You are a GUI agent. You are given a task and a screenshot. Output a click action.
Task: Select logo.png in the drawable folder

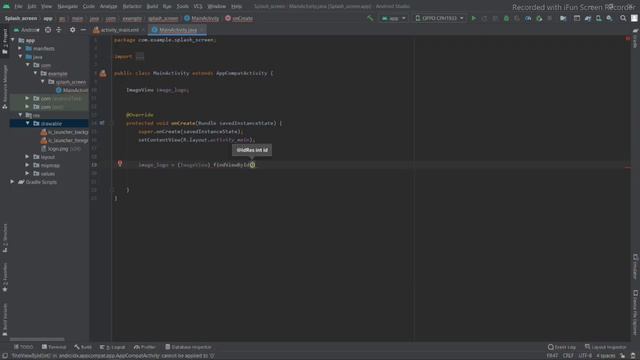pos(58,149)
